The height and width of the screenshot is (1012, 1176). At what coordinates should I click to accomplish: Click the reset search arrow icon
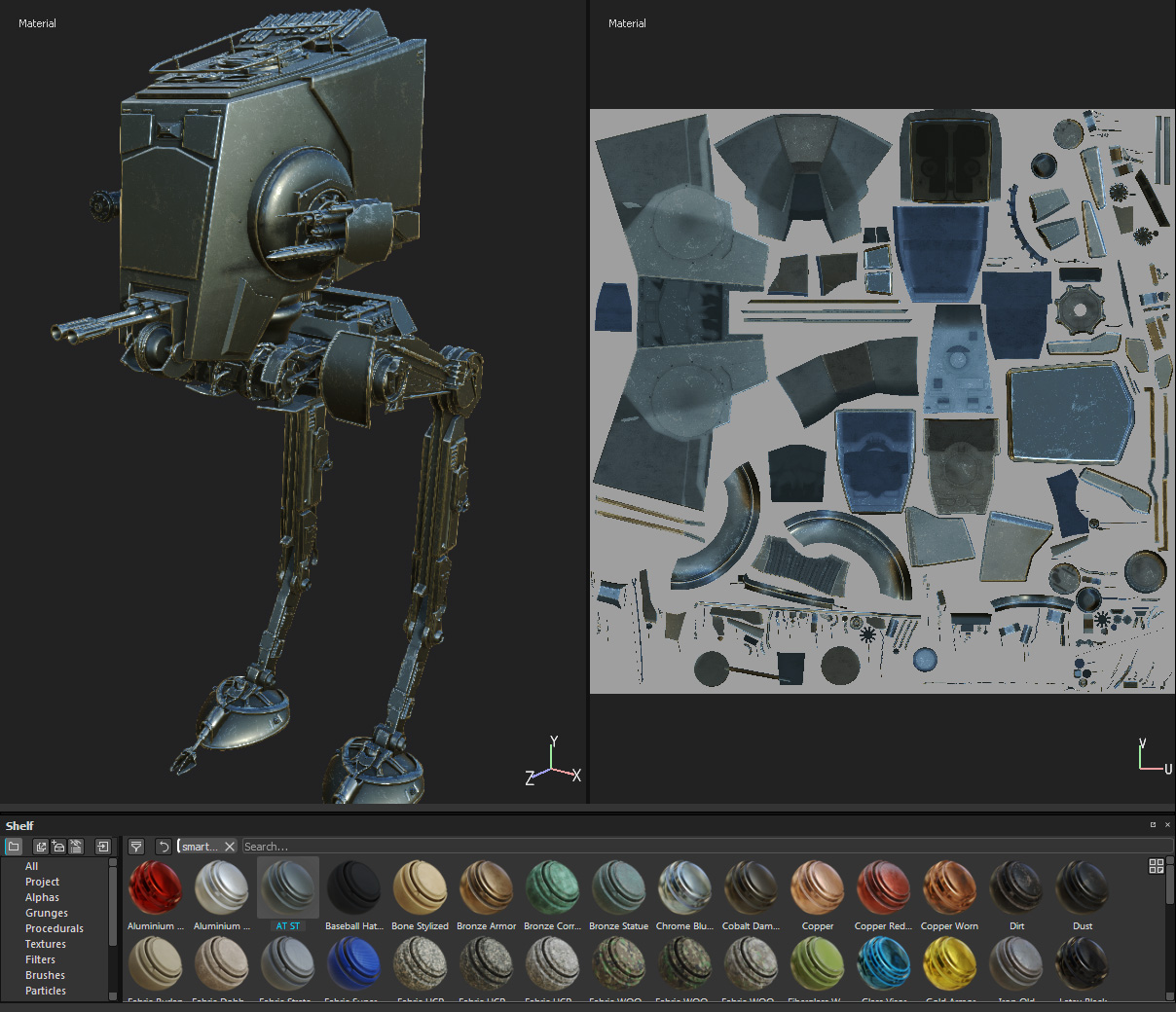click(164, 847)
